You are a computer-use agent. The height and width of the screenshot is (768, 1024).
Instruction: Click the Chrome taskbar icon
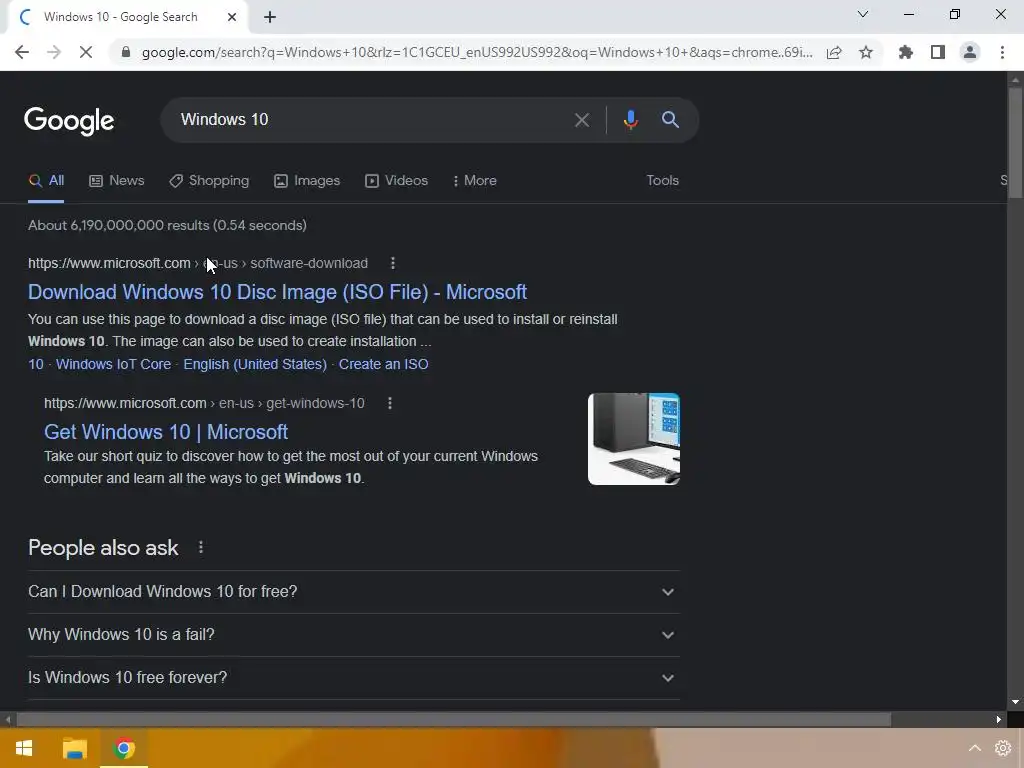click(124, 748)
